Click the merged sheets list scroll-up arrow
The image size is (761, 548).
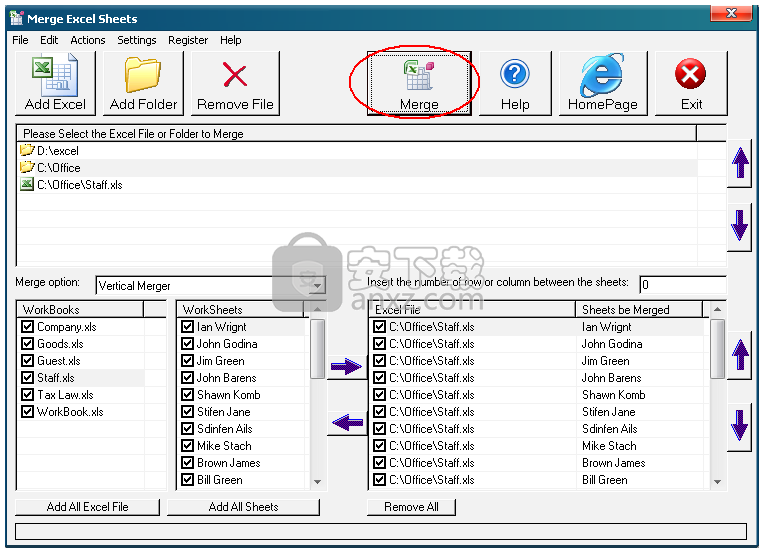(717, 309)
